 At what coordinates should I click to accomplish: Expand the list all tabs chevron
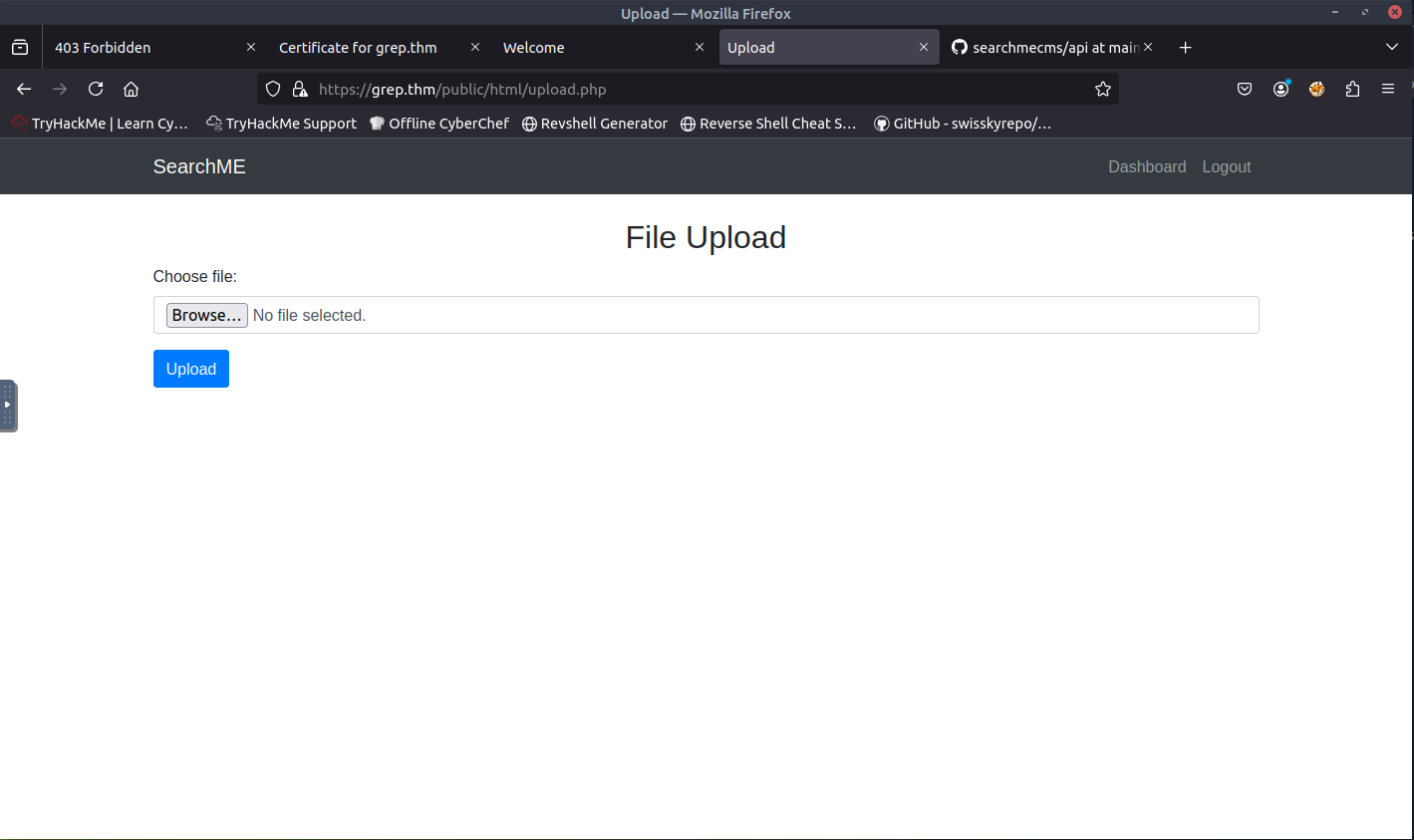pos(1392,47)
